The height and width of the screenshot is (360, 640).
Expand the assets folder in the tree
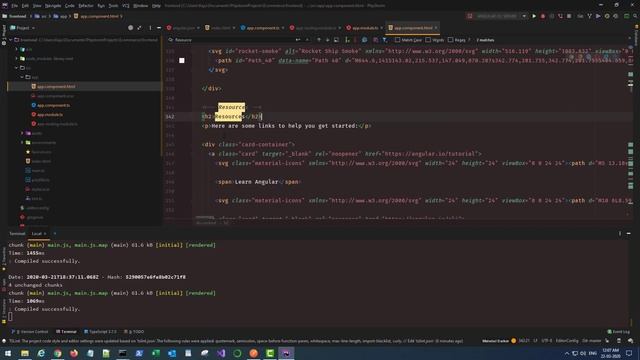pos(22,133)
